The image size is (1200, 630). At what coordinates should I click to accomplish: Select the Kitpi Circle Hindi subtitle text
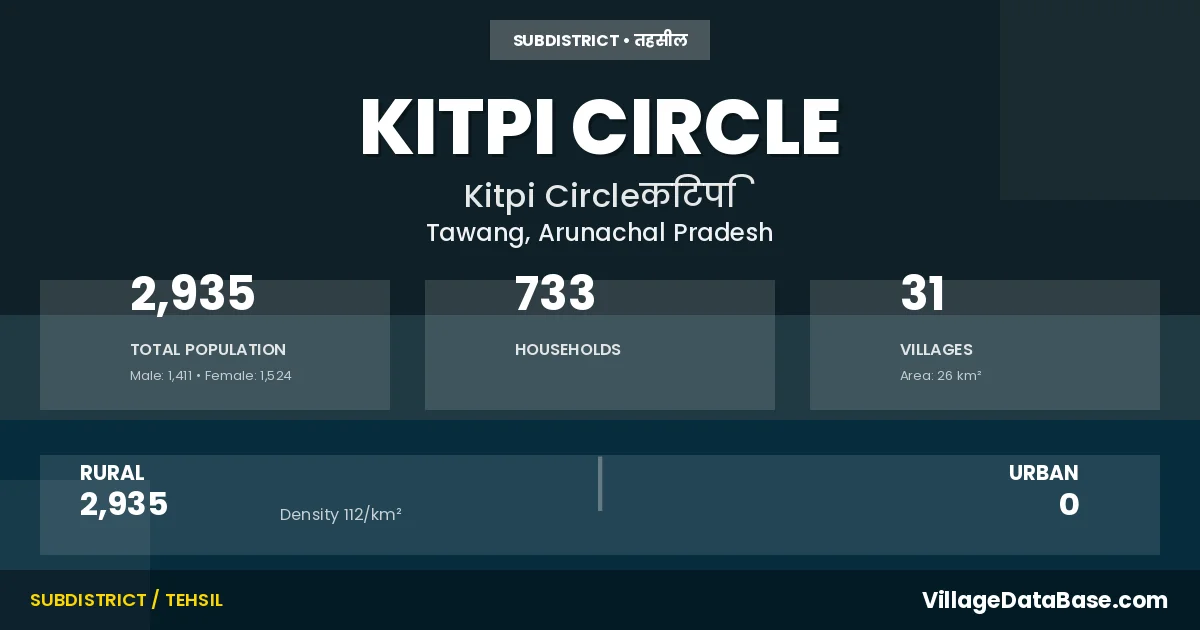tap(608, 195)
